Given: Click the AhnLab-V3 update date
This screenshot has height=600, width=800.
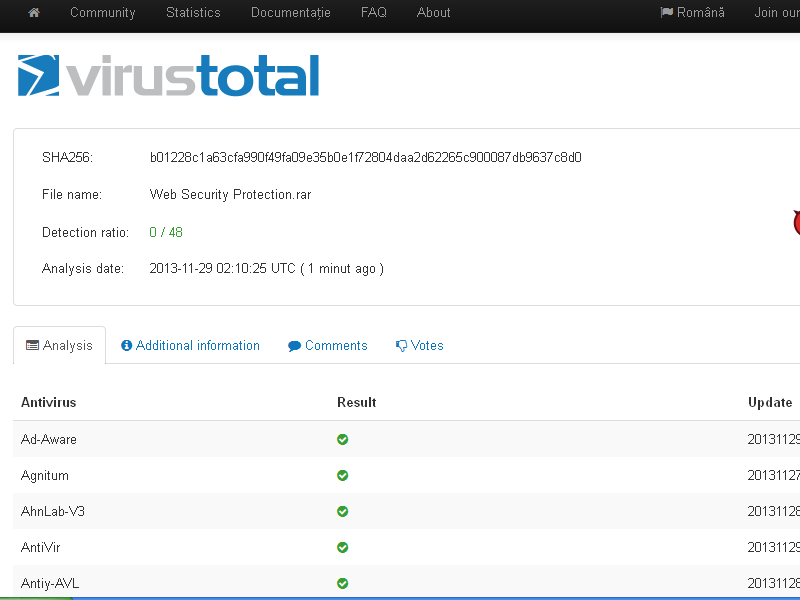Looking at the screenshot, I should pos(773,511).
